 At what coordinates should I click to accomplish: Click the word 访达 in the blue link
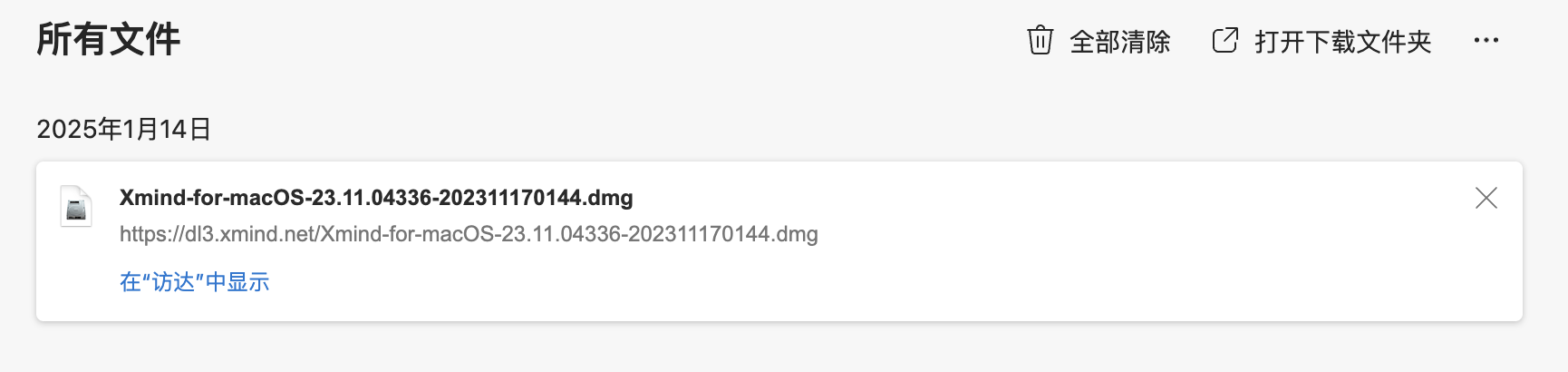(x=173, y=282)
